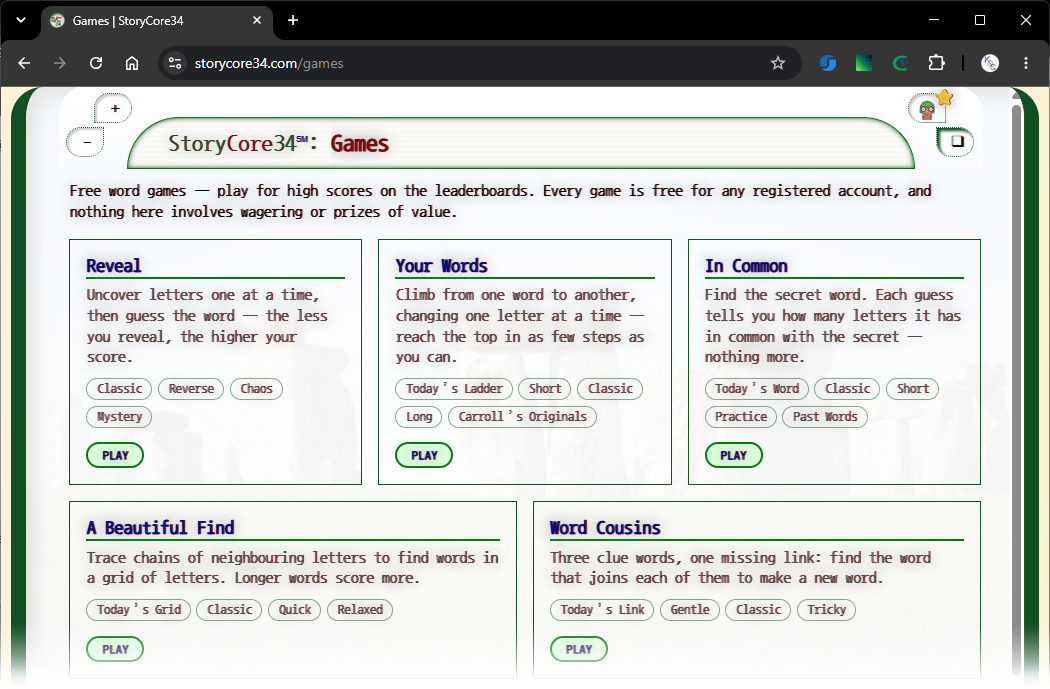Open the tab search dropdown arrow
The height and width of the screenshot is (689, 1050).
click(21, 20)
